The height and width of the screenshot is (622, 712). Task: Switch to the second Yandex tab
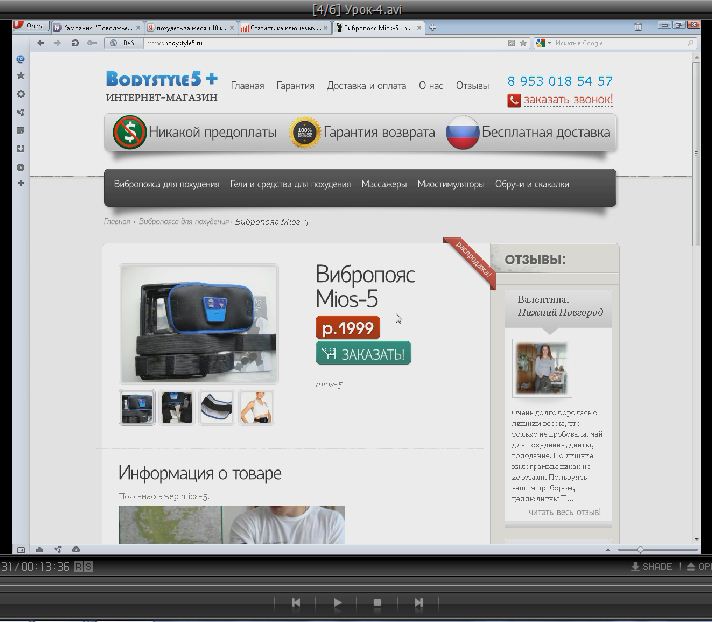coord(190,28)
